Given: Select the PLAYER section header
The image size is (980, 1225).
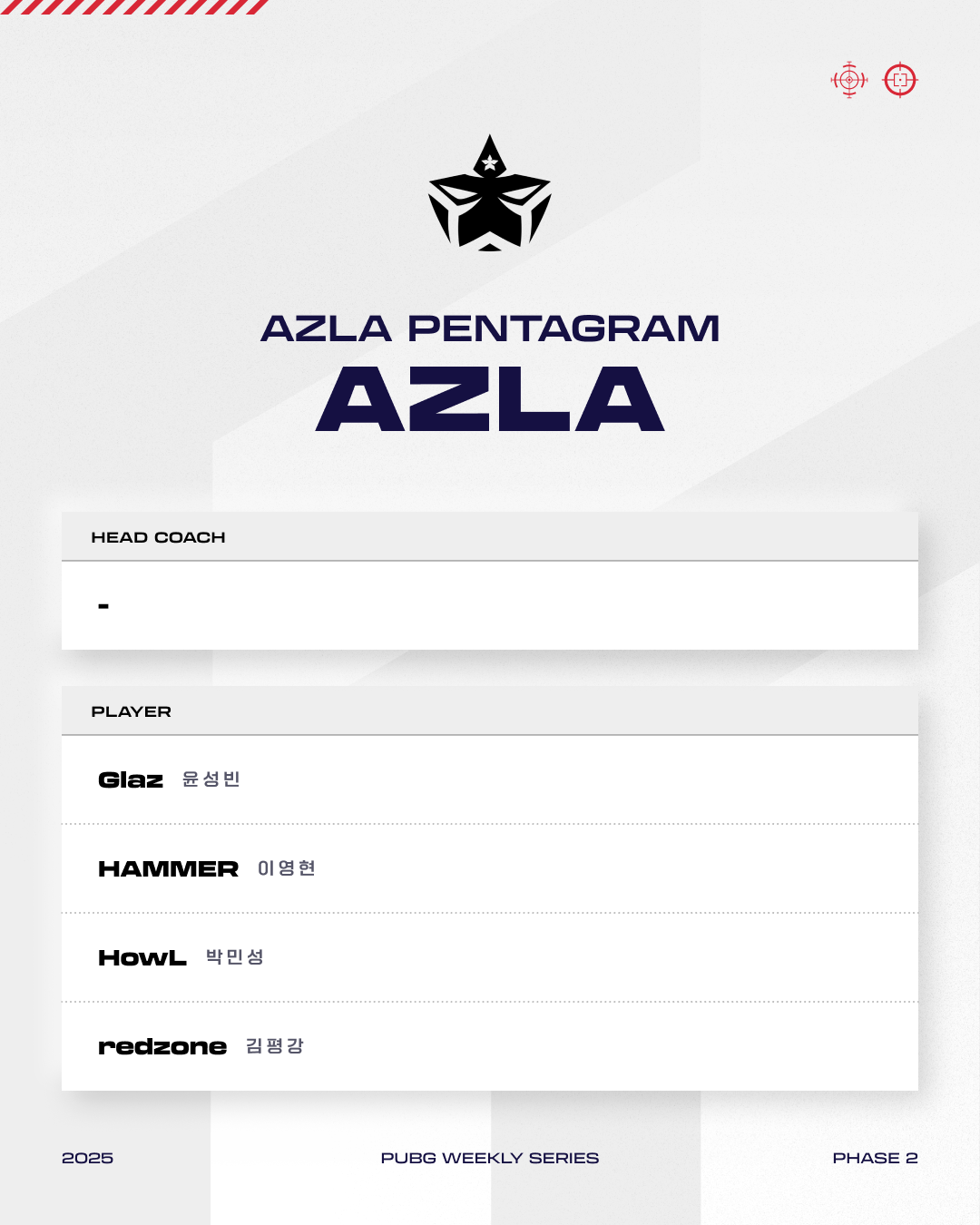Looking at the screenshot, I should (132, 711).
